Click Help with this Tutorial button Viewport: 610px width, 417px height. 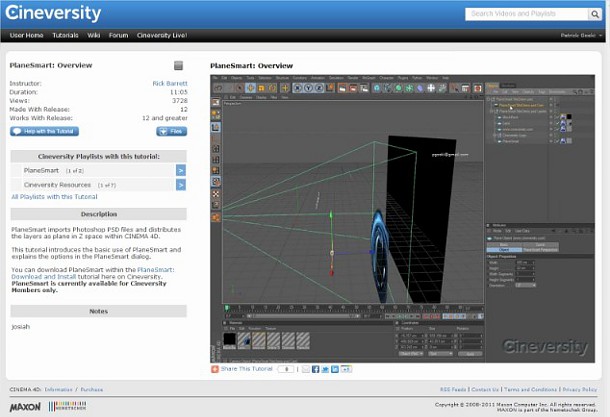[44, 131]
